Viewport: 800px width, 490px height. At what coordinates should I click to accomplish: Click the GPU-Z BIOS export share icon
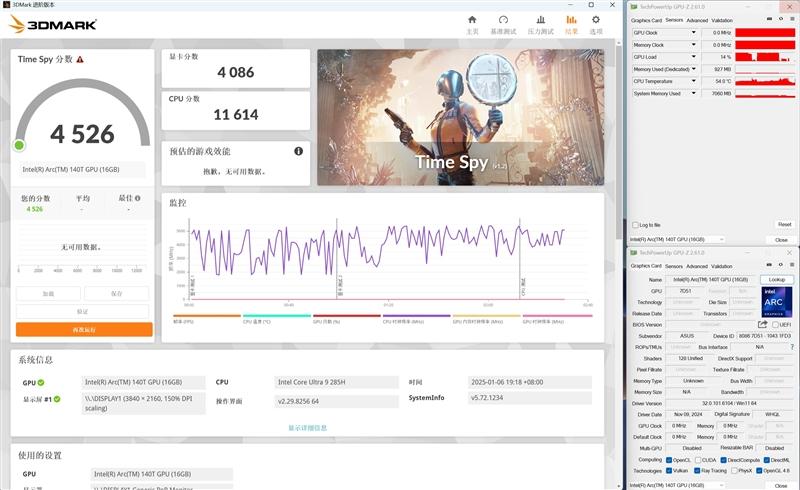coord(762,324)
